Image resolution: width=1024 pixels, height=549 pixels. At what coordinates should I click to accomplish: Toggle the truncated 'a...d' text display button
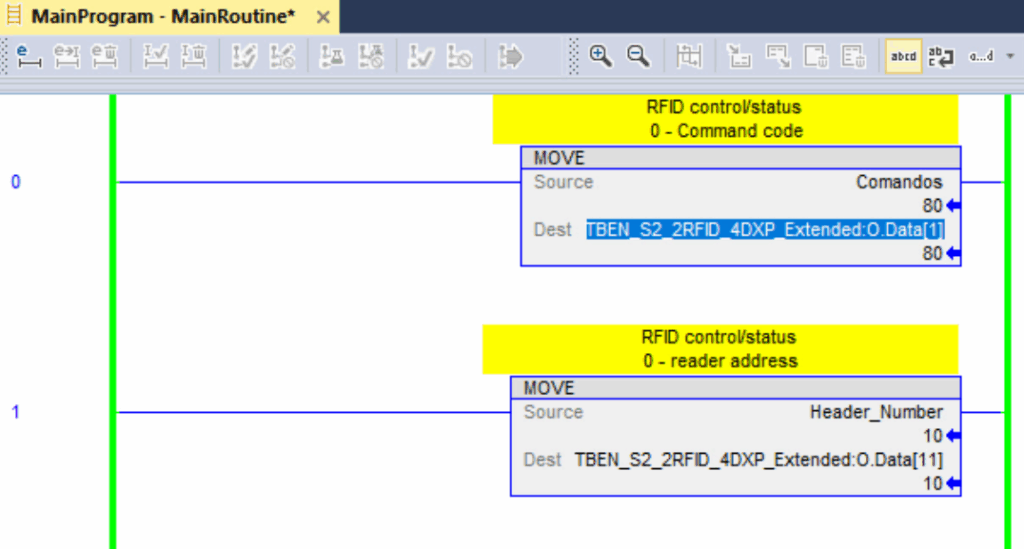click(x=981, y=57)
